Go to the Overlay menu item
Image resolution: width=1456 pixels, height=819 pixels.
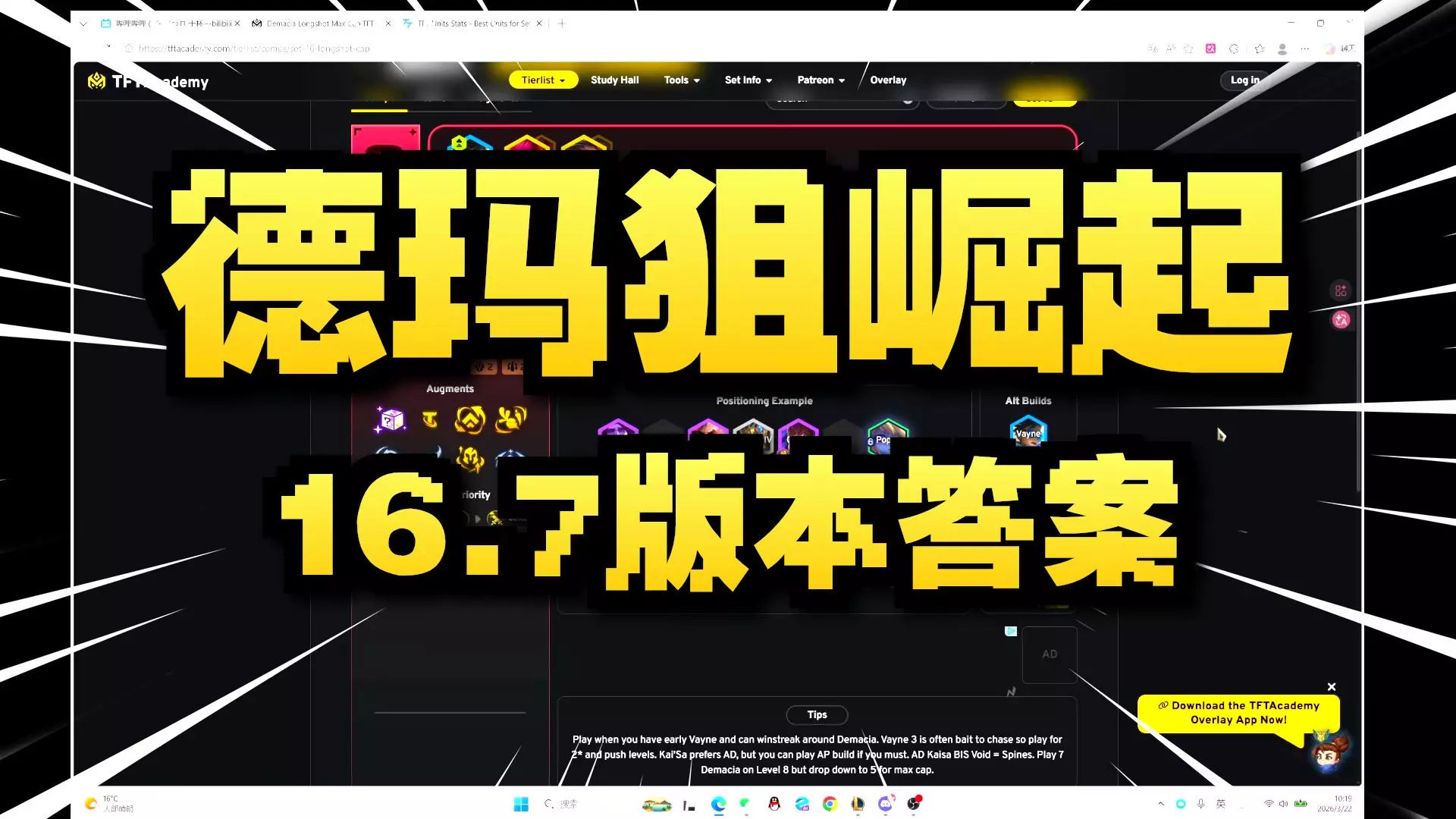pyautogui.click(x=887, y=80)
